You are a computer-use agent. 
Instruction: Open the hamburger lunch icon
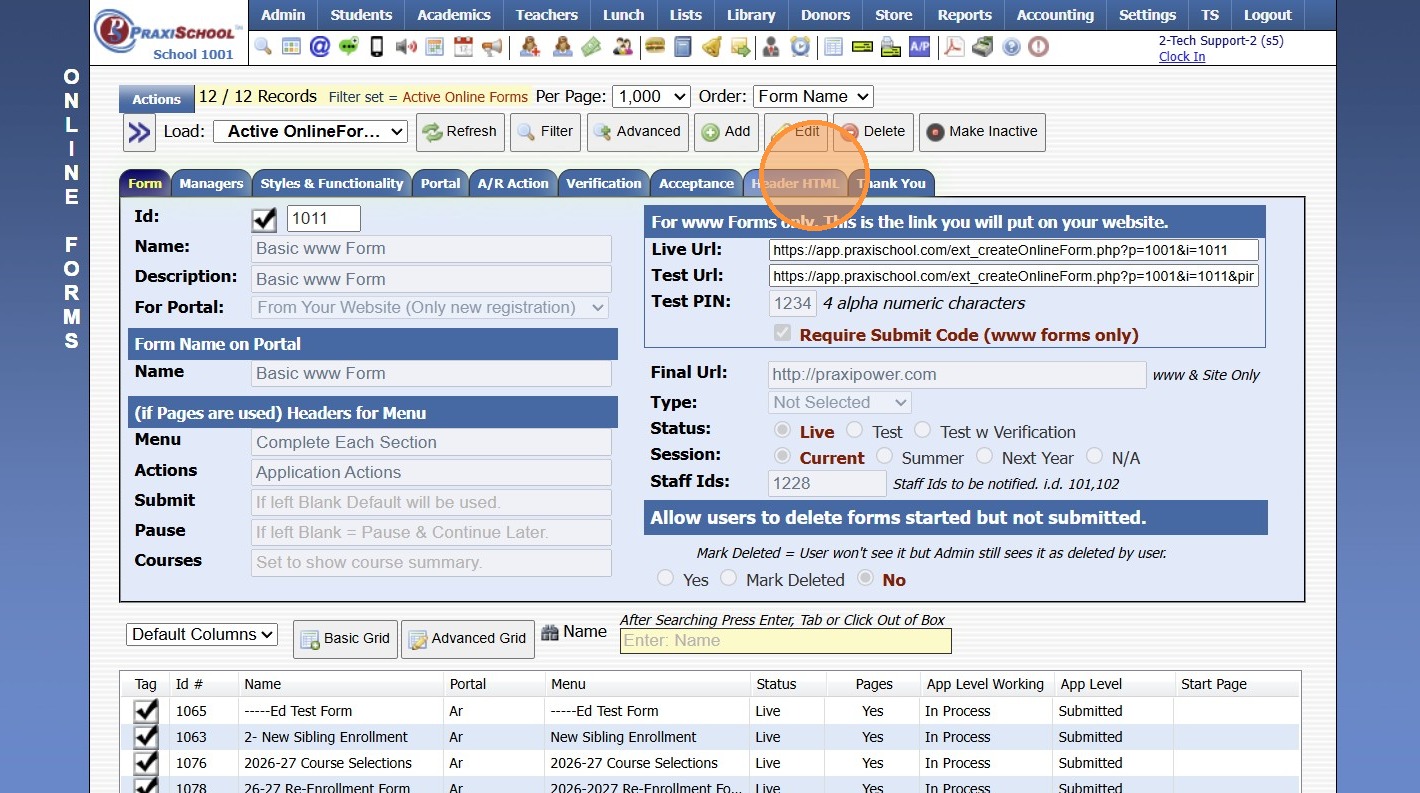(x=655, y=46)
